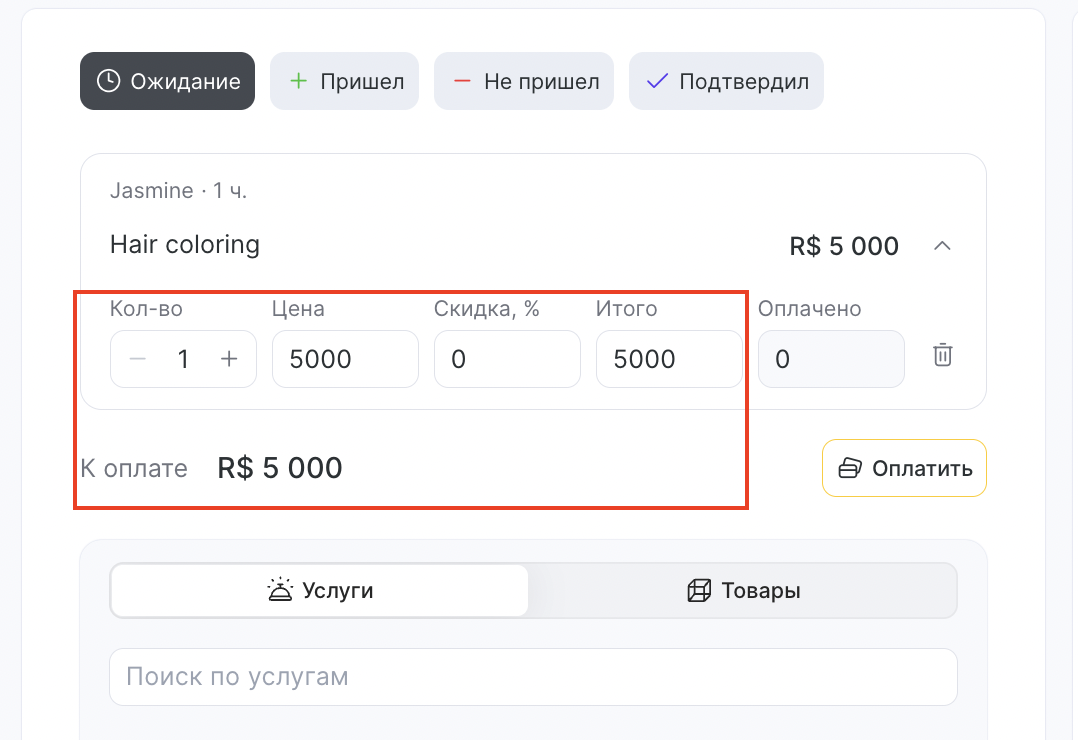
Task: Click the checkmark icon on Подтвердил
Action: click(x=657, y=81)
